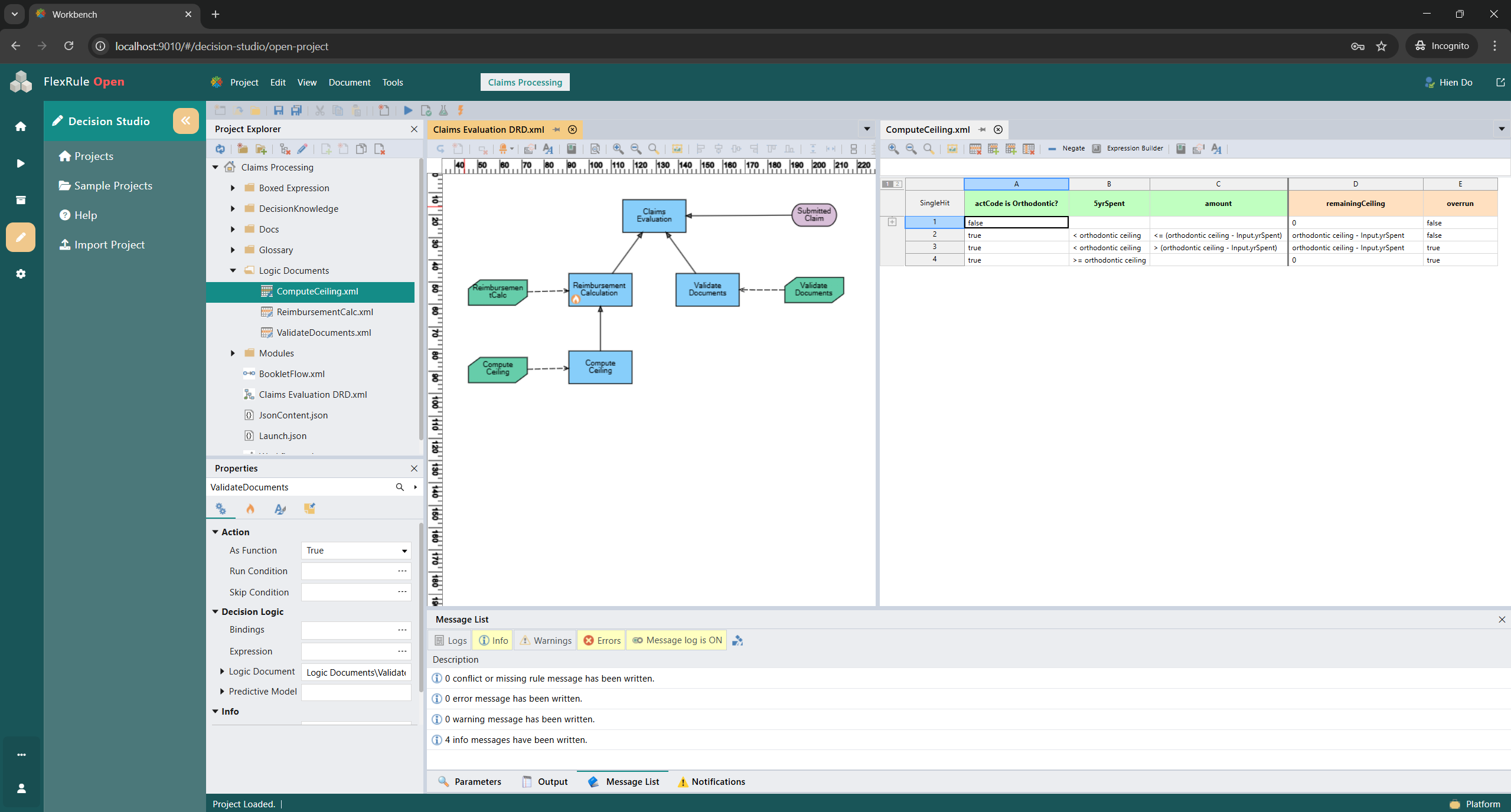Open the Tools menu
The image size is (1511, 812).
click(x=392, y=82)
